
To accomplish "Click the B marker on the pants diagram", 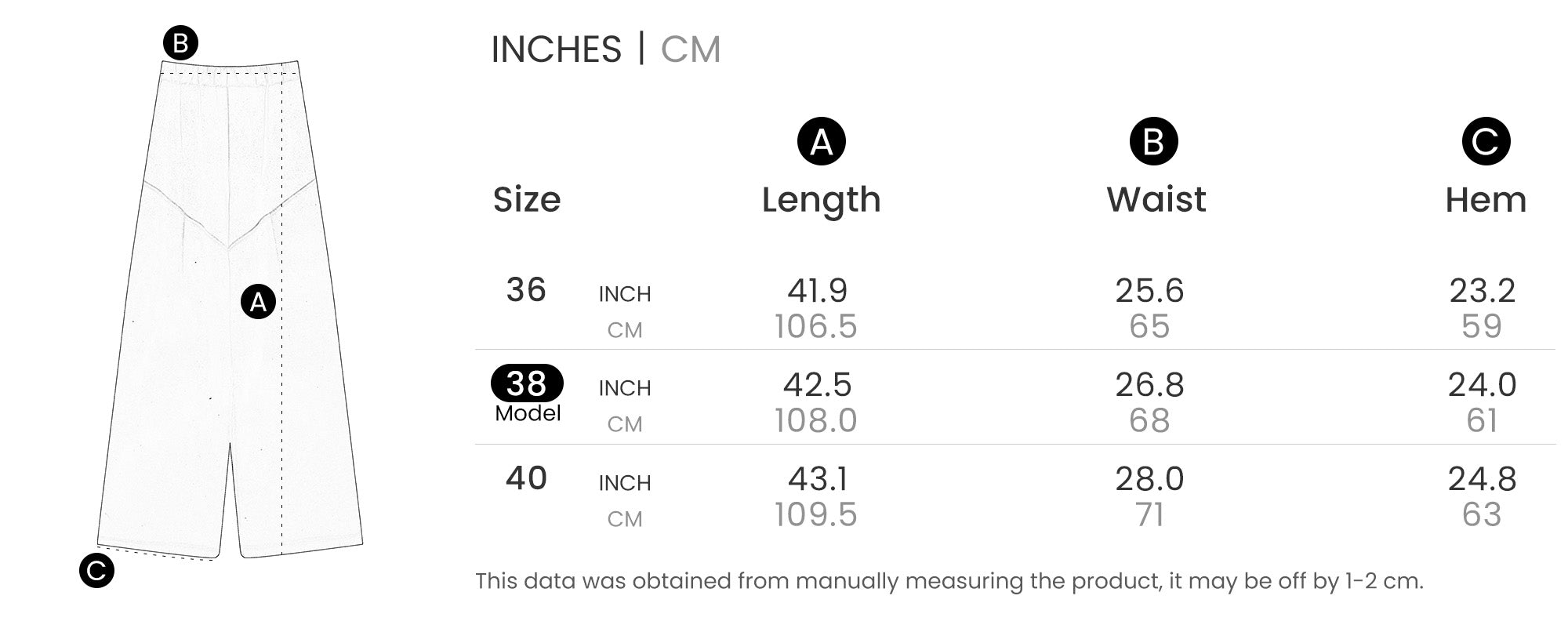I will tap(180, 42).
